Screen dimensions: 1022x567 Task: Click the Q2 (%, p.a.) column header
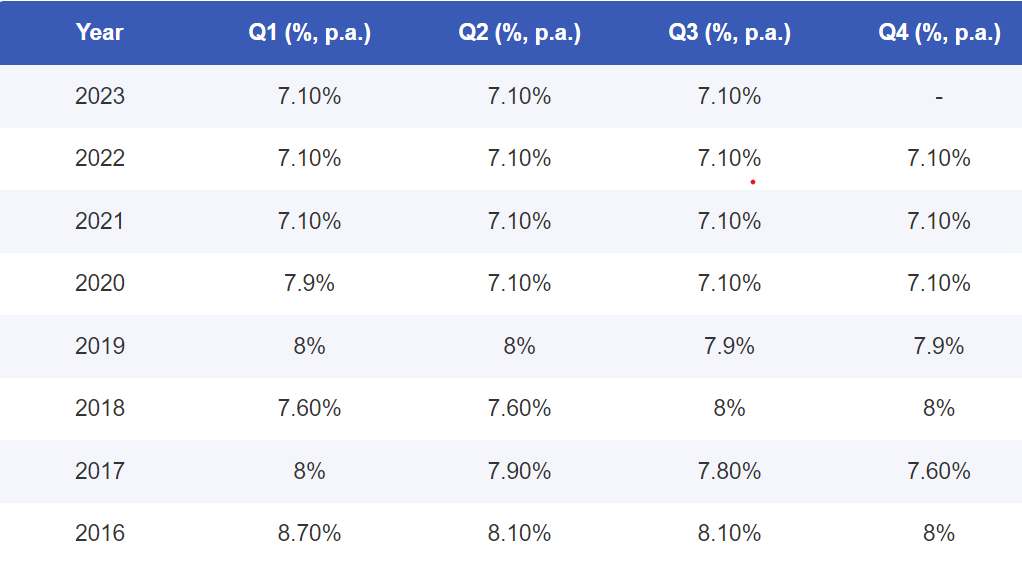pyautogui.click(x=520, y=33)
